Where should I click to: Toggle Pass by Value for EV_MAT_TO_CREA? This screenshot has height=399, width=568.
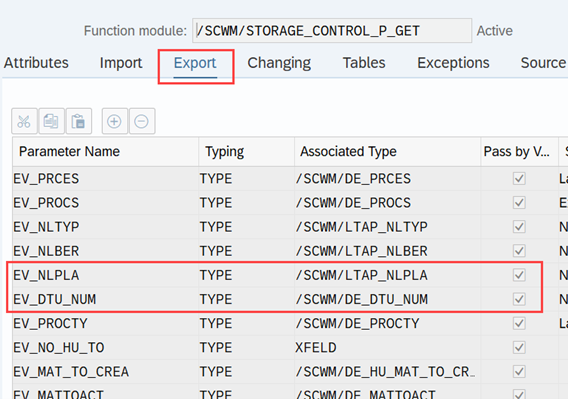(x=519, y=372)
